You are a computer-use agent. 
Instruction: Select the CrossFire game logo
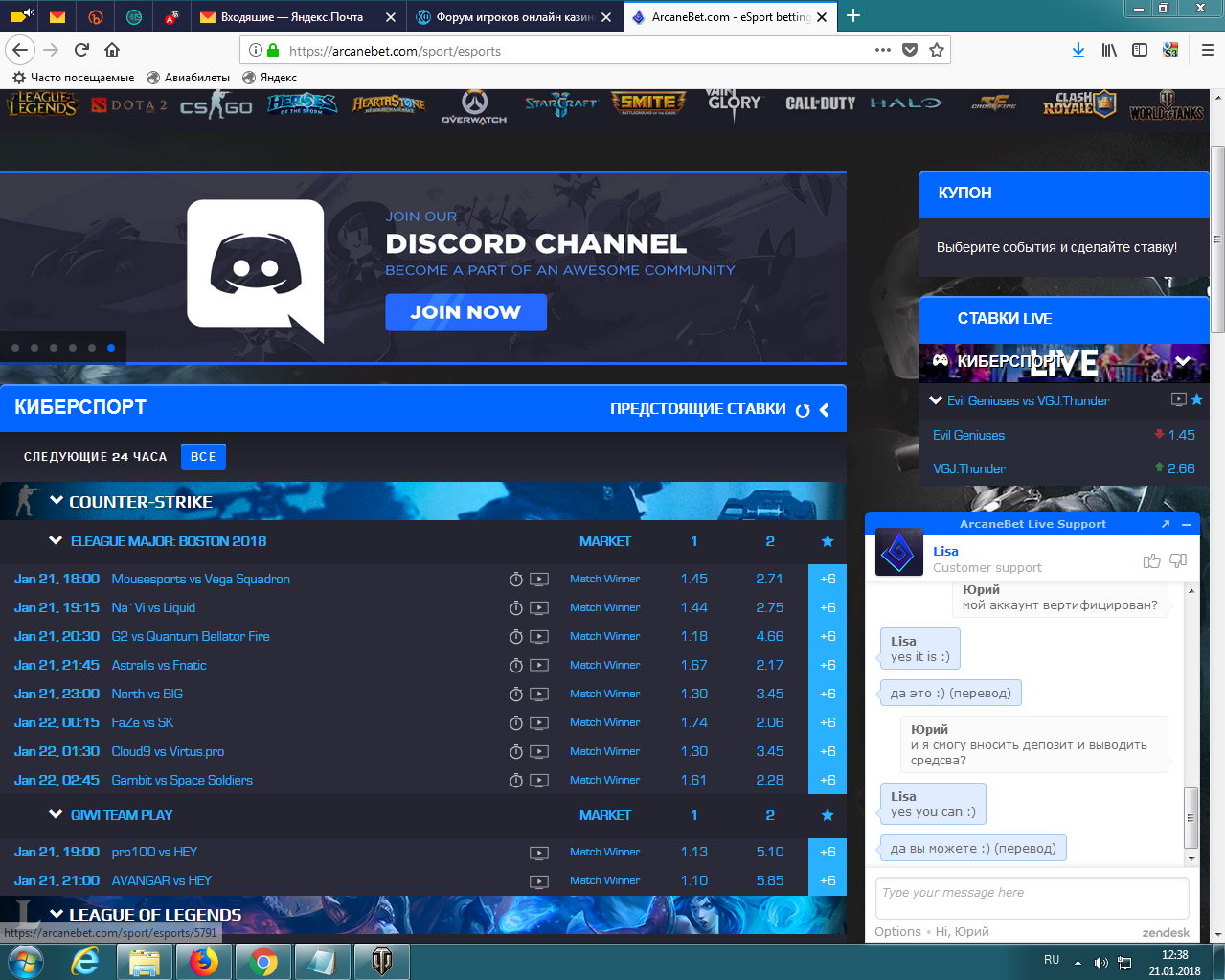(x=994, y=103)
